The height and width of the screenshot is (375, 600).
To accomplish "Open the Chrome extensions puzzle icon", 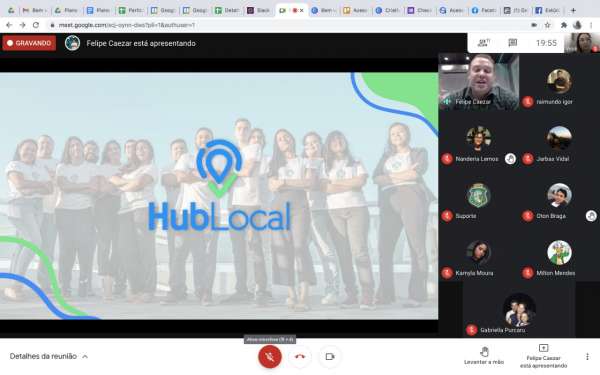I will tap(564, 25).
